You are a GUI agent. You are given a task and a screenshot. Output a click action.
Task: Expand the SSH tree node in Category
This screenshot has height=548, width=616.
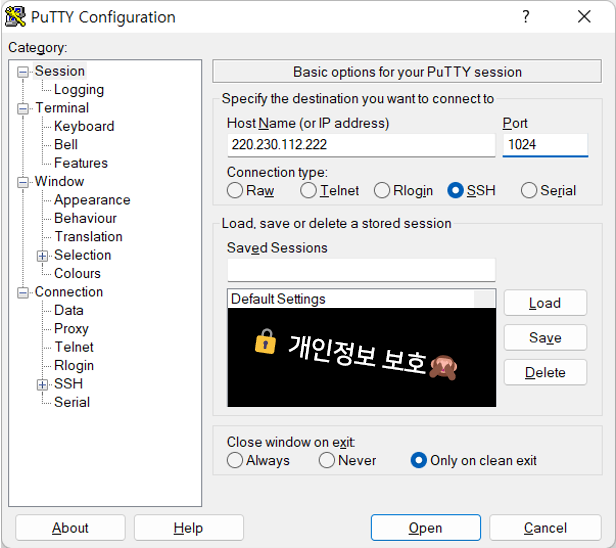tap(42, 385)
